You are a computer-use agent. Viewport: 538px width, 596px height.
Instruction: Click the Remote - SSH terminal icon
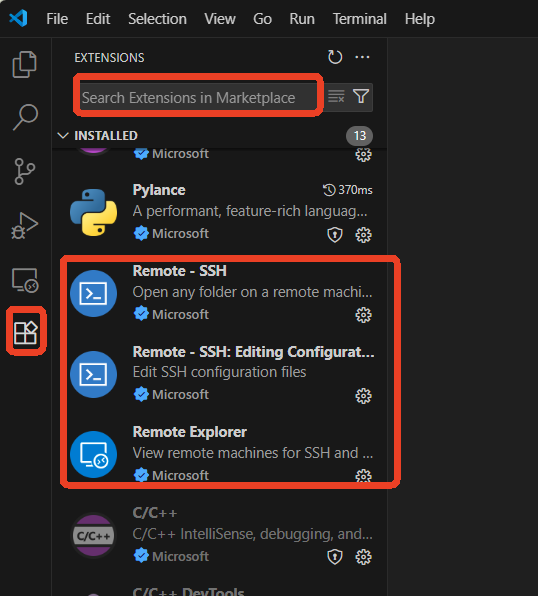(x=94, y=293)
